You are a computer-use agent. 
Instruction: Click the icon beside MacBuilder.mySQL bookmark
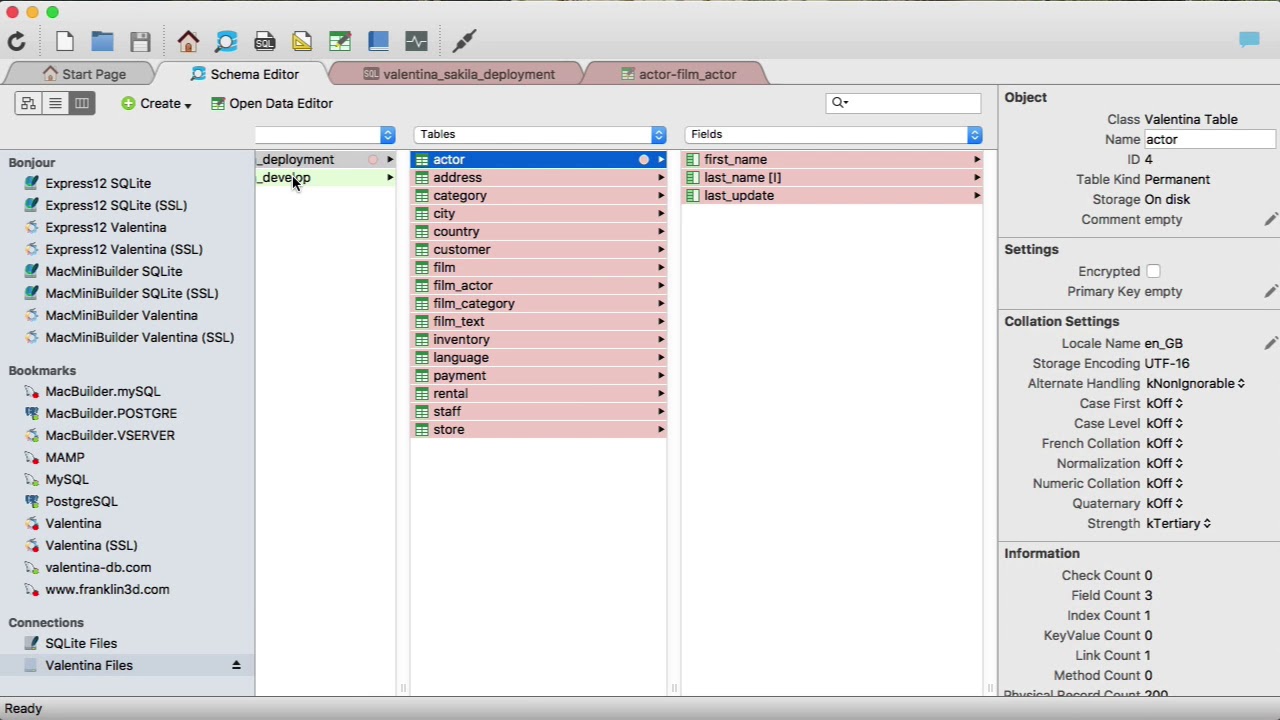[32, 391]
